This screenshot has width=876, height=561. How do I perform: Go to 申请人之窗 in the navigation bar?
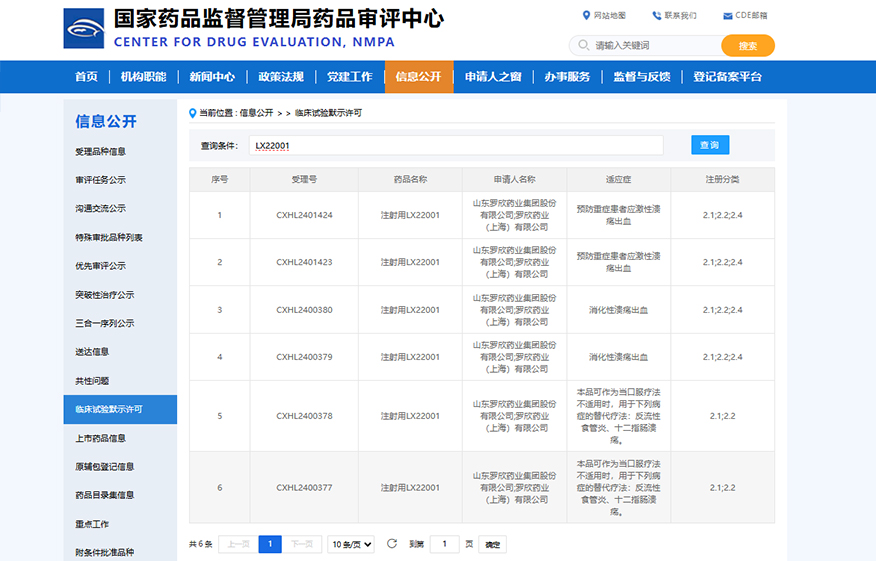tap(492, 77)
